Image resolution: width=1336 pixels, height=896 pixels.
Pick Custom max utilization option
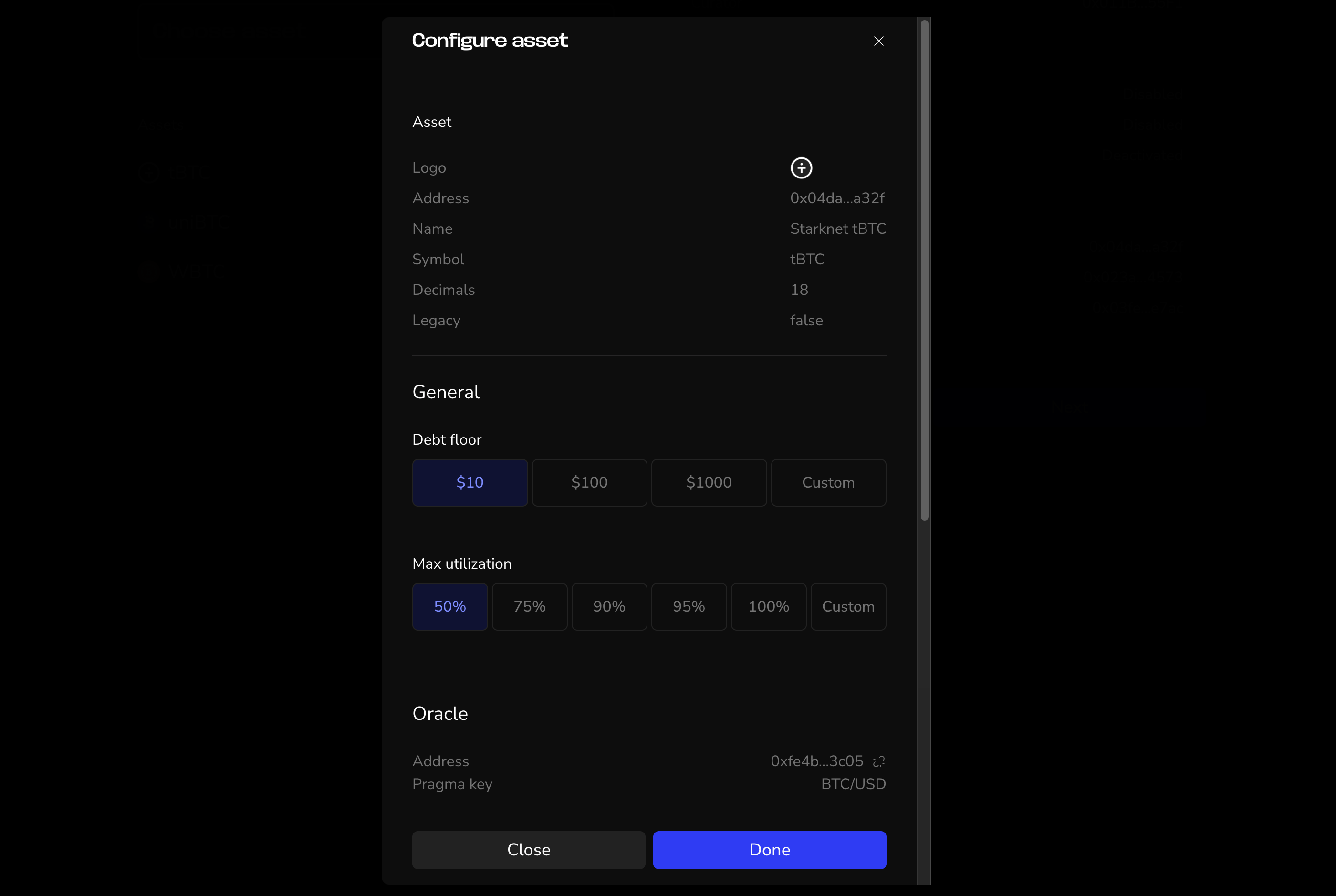click(x=848, y=606)
